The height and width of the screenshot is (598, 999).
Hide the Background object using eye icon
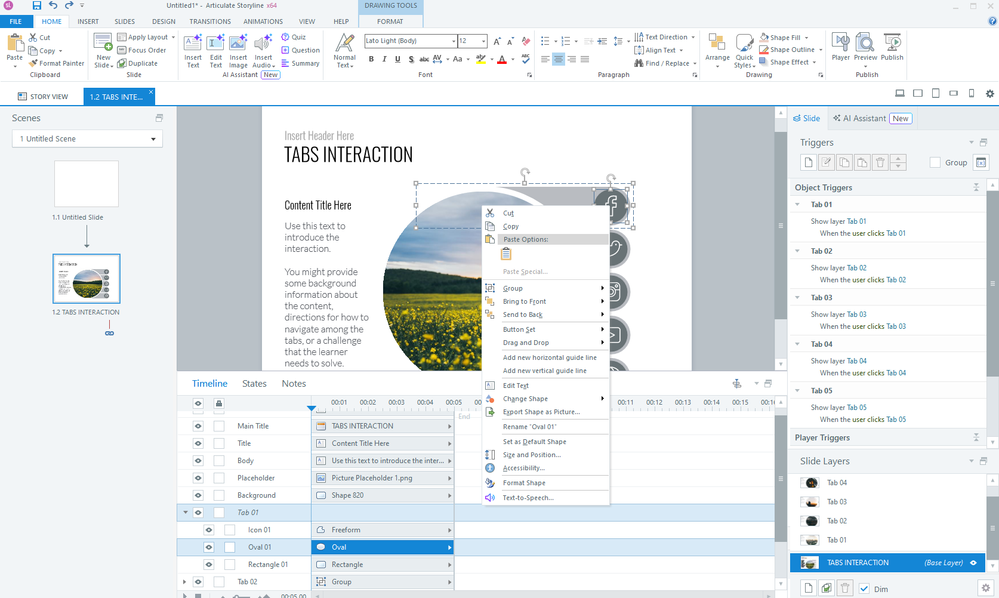pos(198,495)
